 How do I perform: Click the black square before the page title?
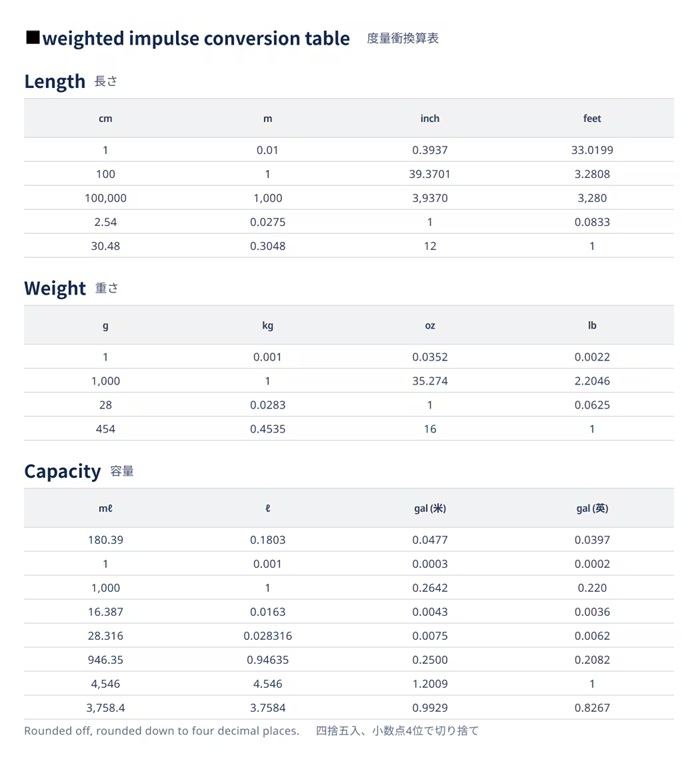[x=32, y=38]
